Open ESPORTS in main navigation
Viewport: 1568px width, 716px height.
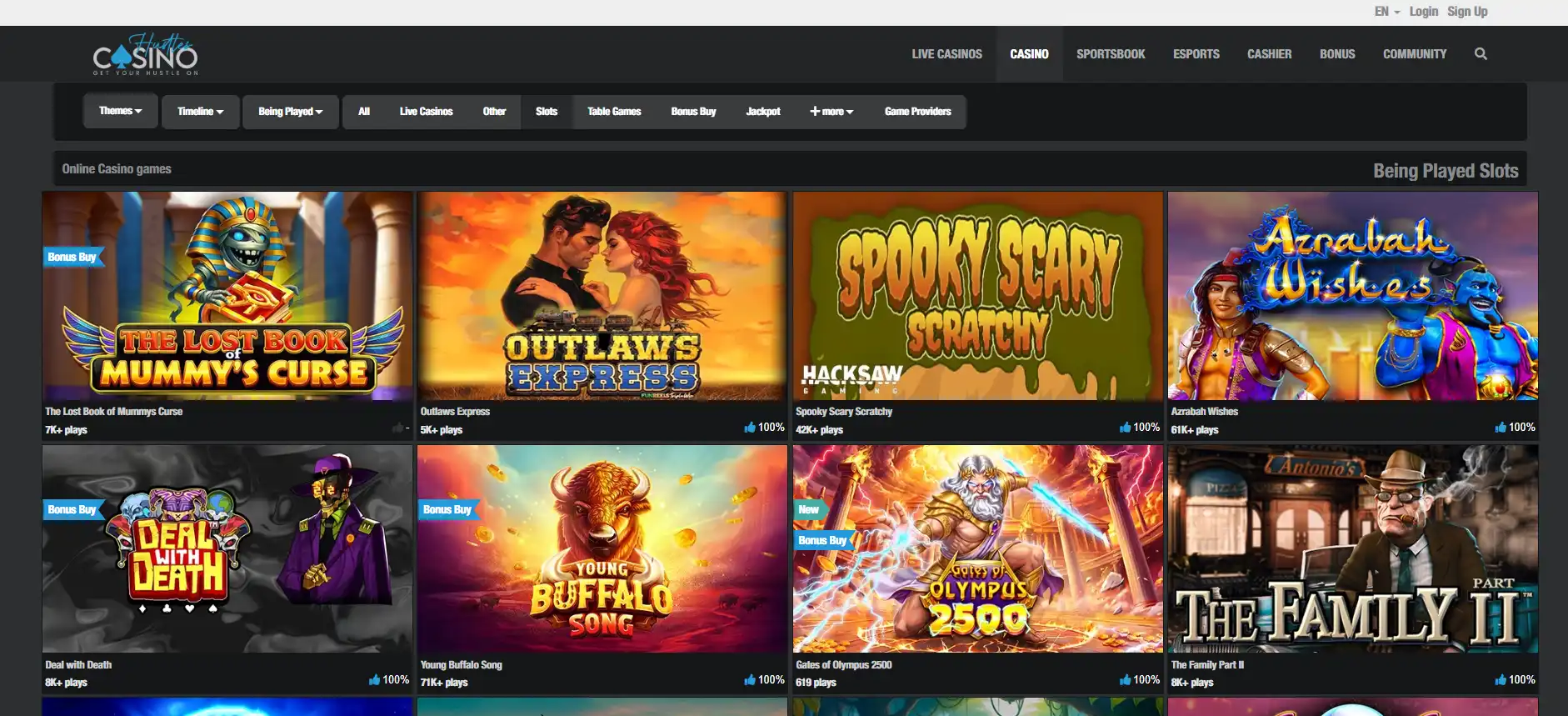[1196, 53]
